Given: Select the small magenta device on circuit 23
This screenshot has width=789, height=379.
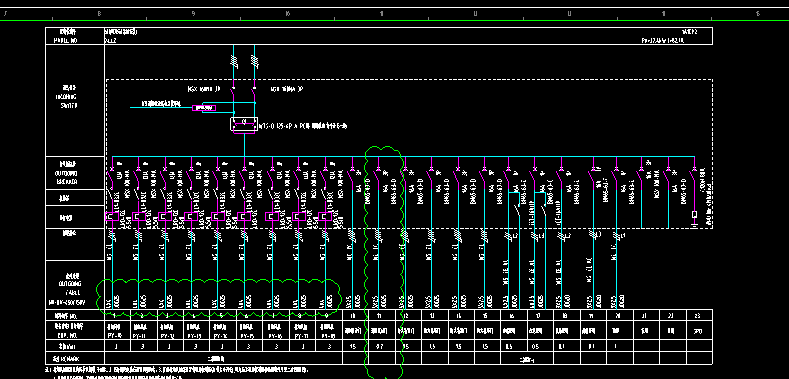Looking at the screenshot, I should pyautogui.click(x=694, y=215).
